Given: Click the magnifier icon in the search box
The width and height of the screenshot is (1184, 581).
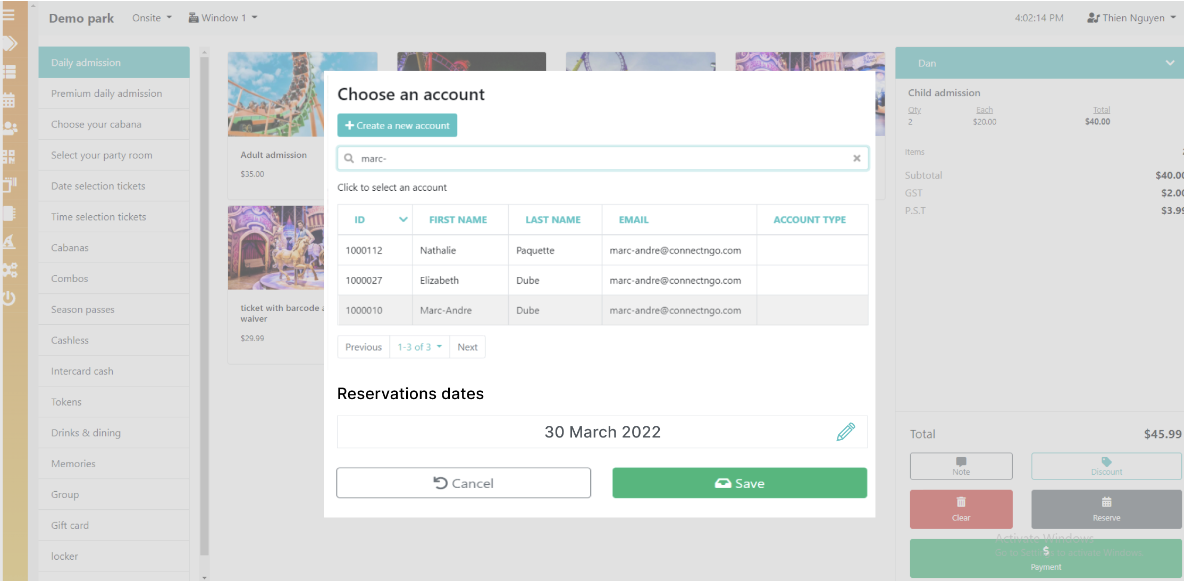Looking at the screenshot, I should (349, 158).
